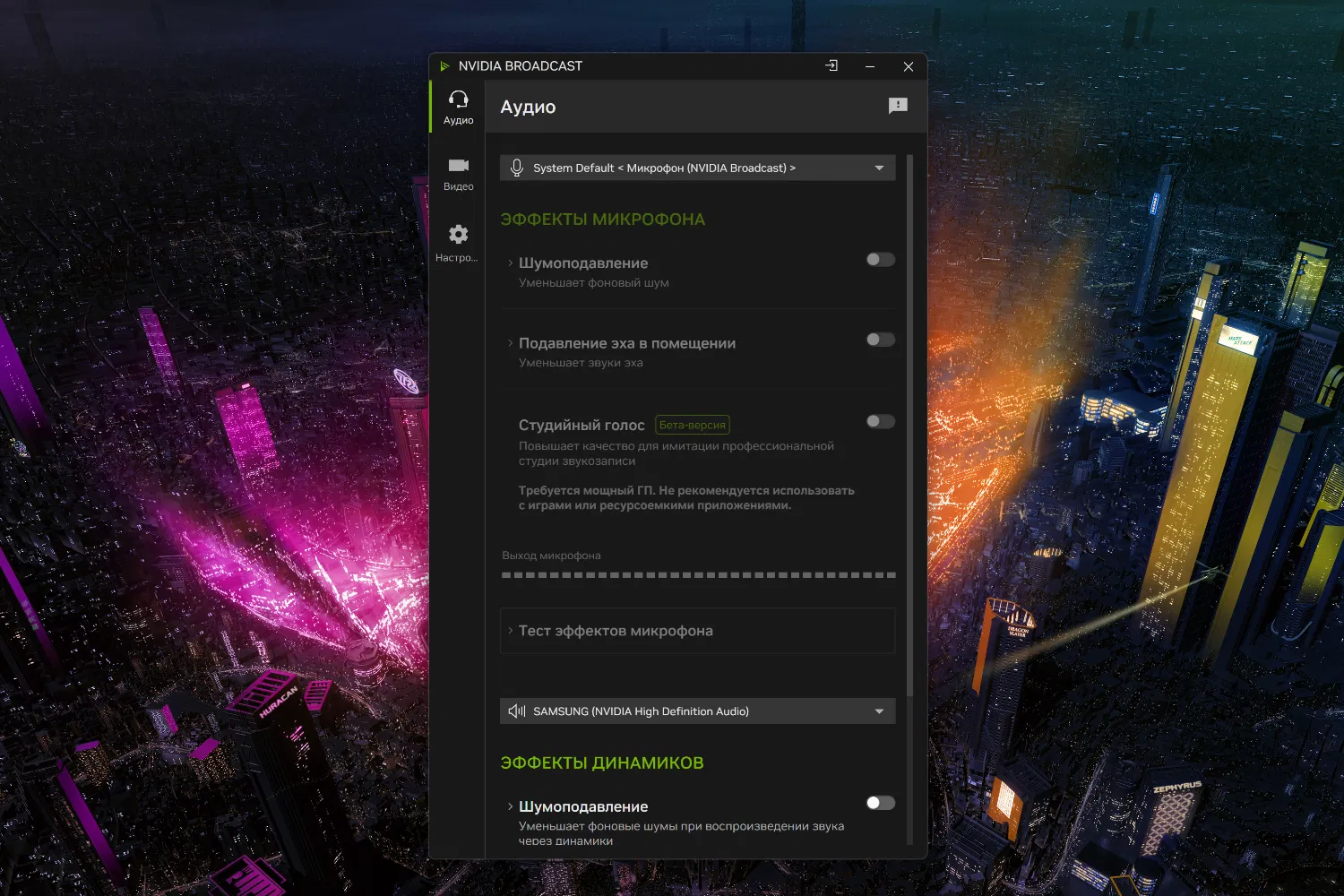Enable microphone Шумоподавление toggle
The width and height of the screenshot is (1344, 896).
coord(881,260)
